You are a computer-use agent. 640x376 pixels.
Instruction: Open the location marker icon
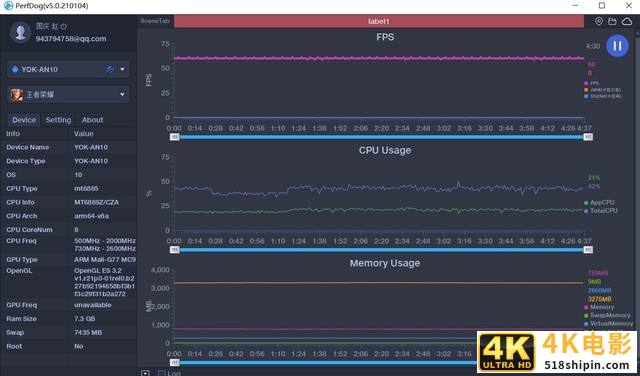(598, 21)
